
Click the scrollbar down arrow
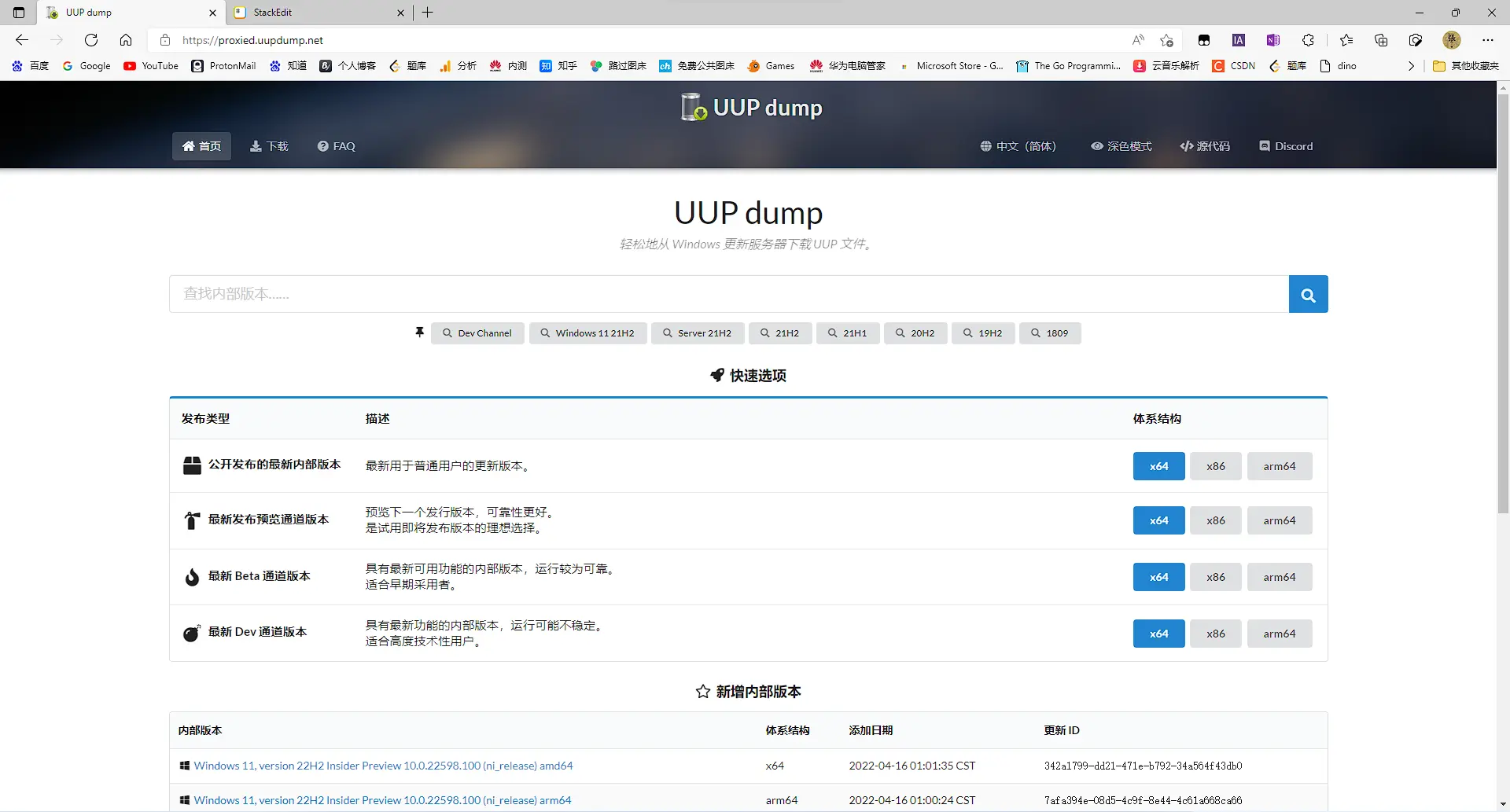(x=1503, y=805)
